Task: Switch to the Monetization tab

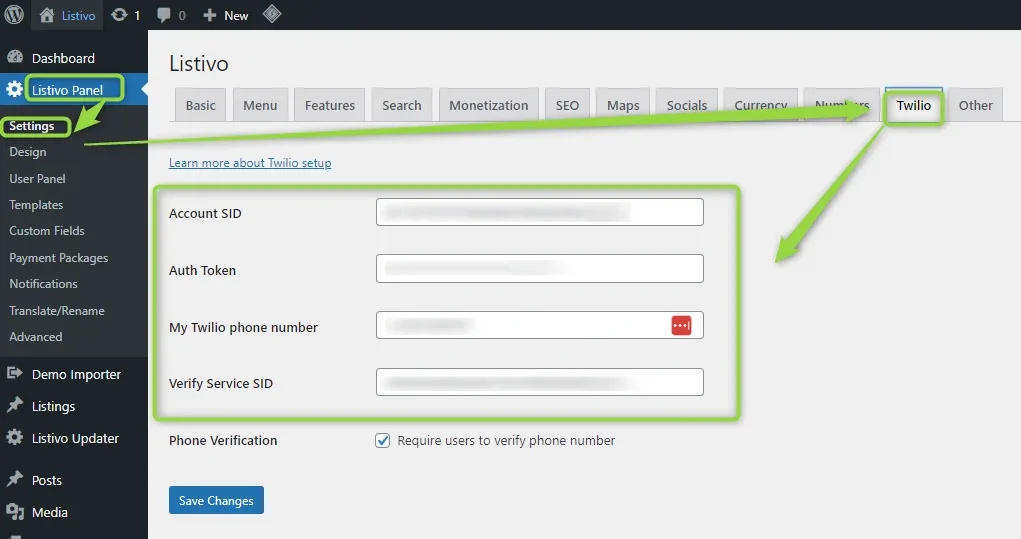Action: [488, 105]
